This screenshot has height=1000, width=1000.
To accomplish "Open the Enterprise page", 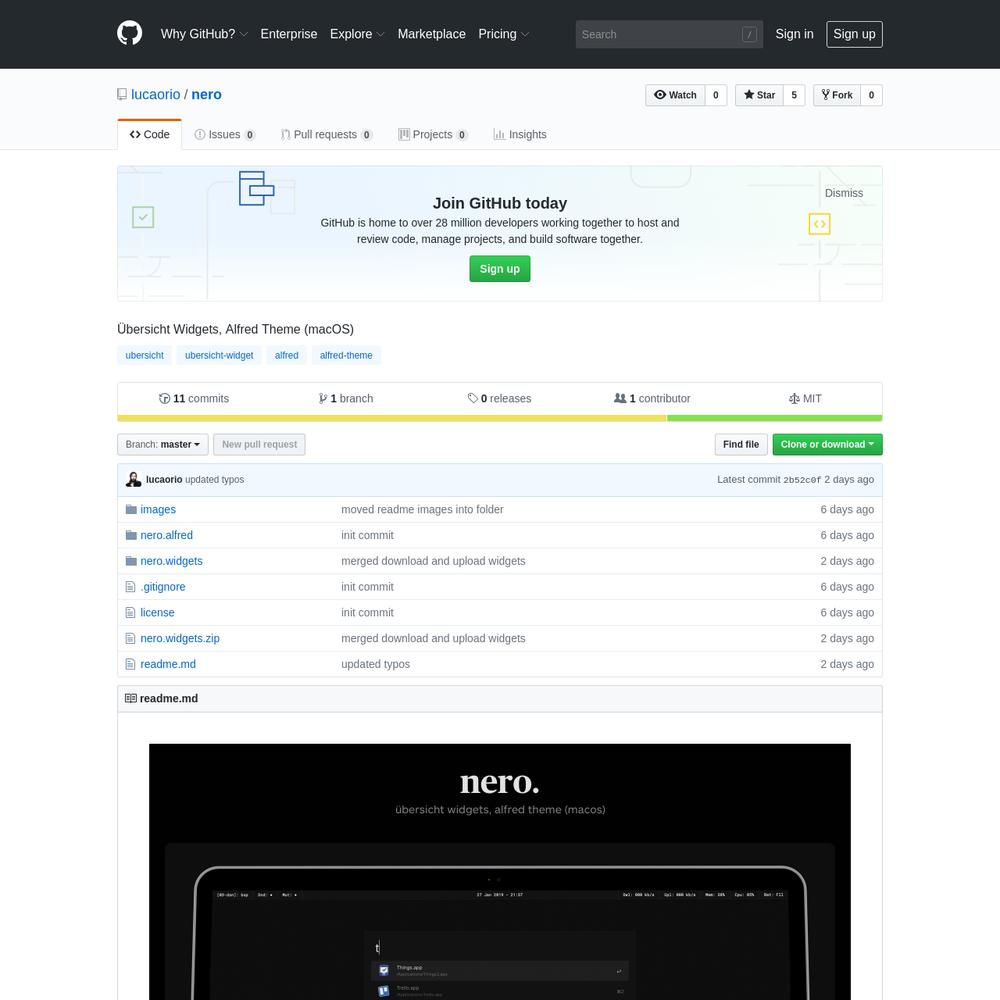I will (x=289, y=34).
